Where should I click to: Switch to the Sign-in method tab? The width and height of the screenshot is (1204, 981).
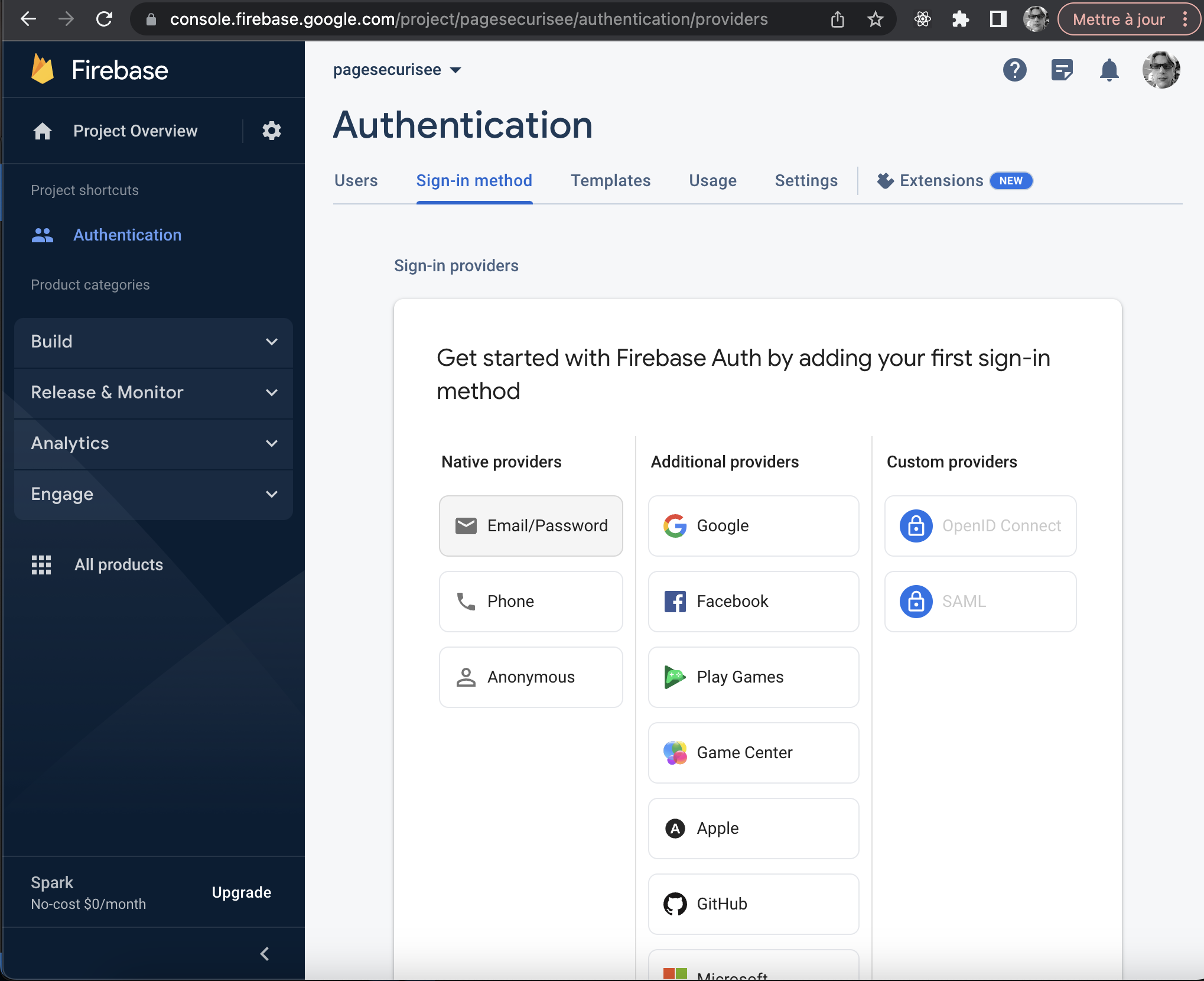pyautogui.click(x=474, y=180)
